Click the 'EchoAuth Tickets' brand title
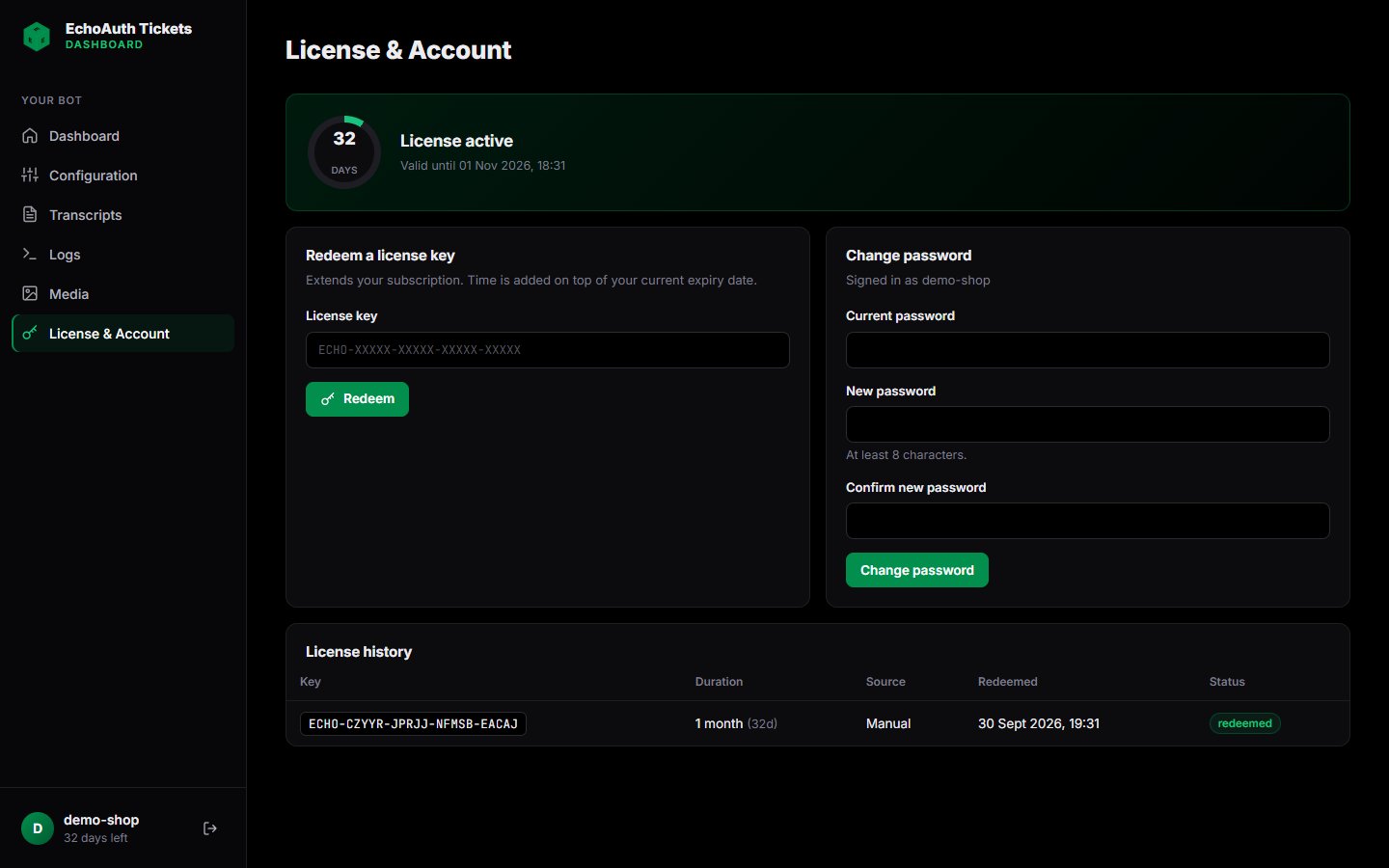The width and height of the screenshot is (1389, 868). (128, 29)
